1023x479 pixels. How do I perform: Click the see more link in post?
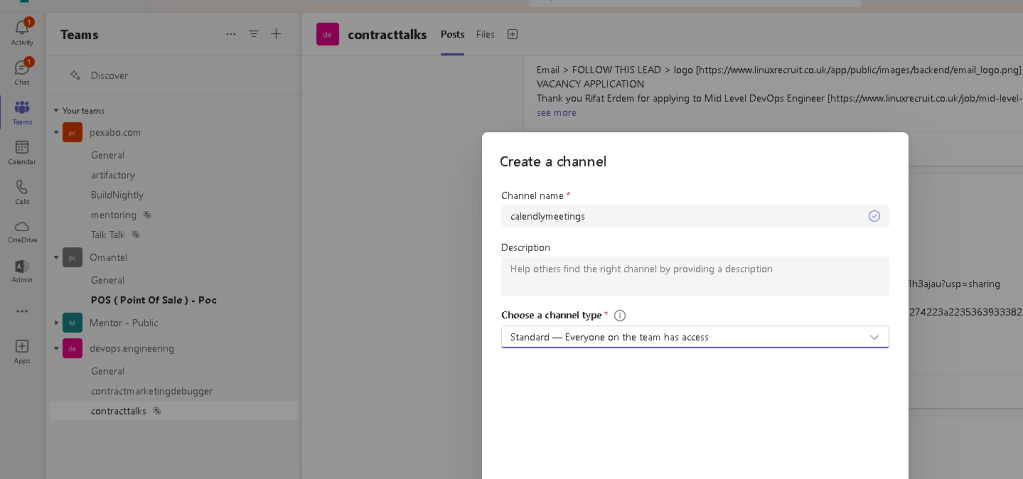click(557, 113)
